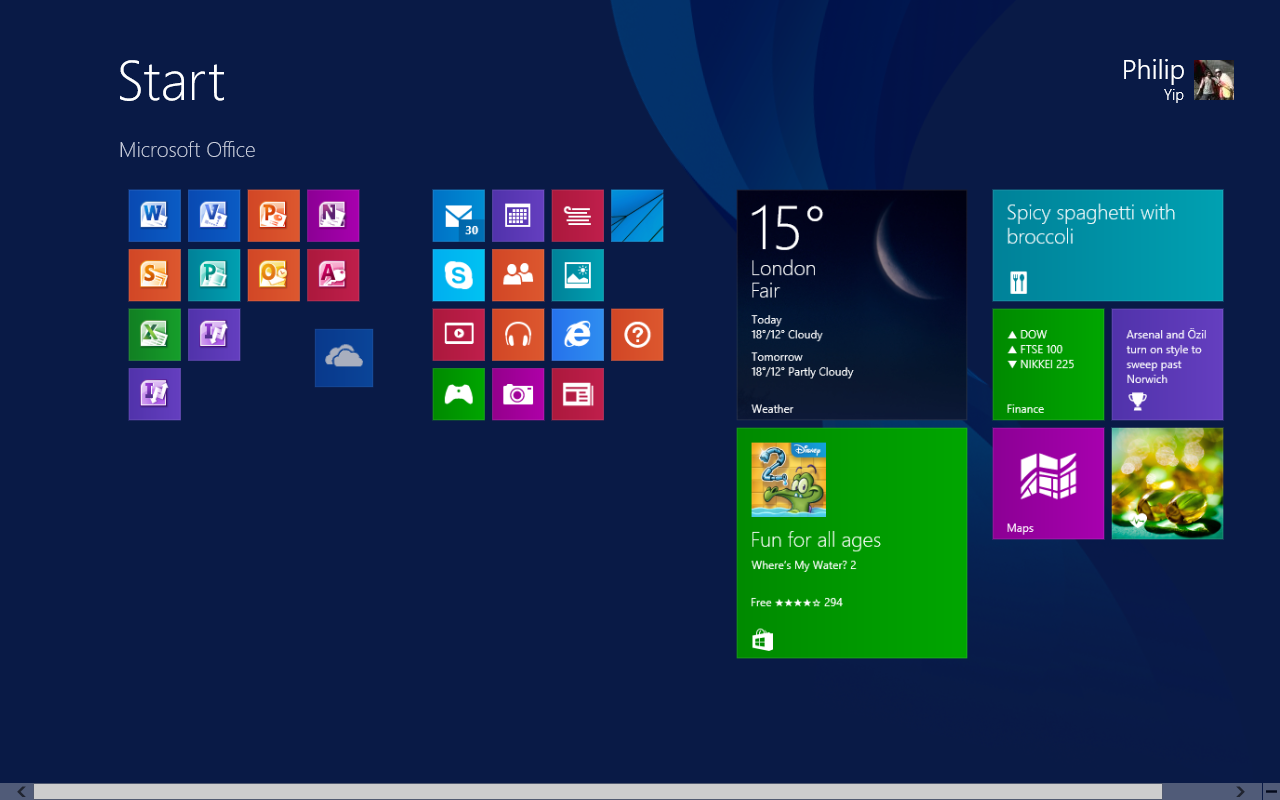
Task: Select the Microsoft Office group heading
Action: pyautogui.click(x=187, y=150)
